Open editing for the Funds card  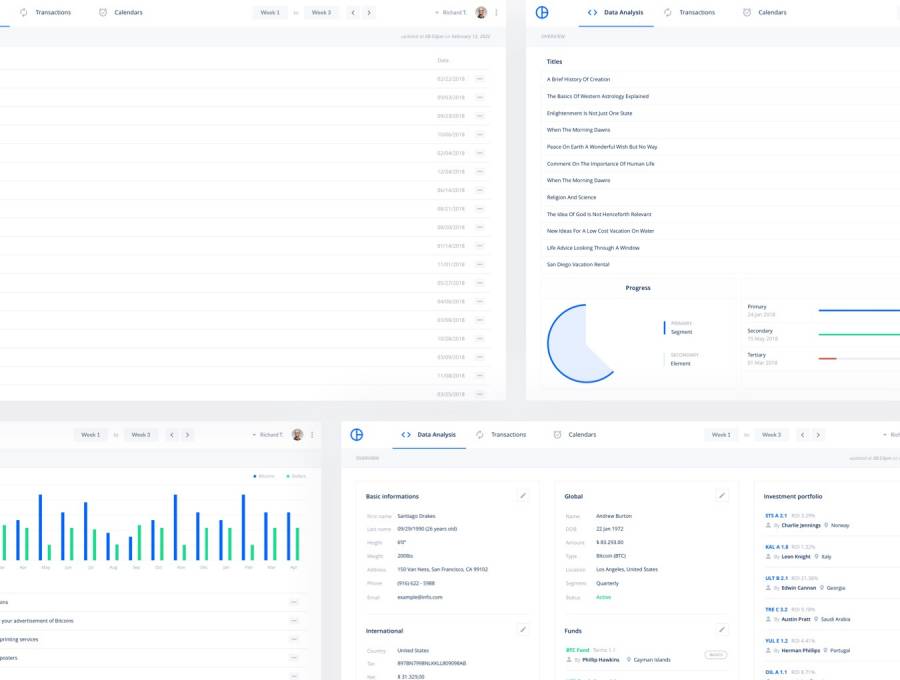pyautogui.click(x=722, y=630)
